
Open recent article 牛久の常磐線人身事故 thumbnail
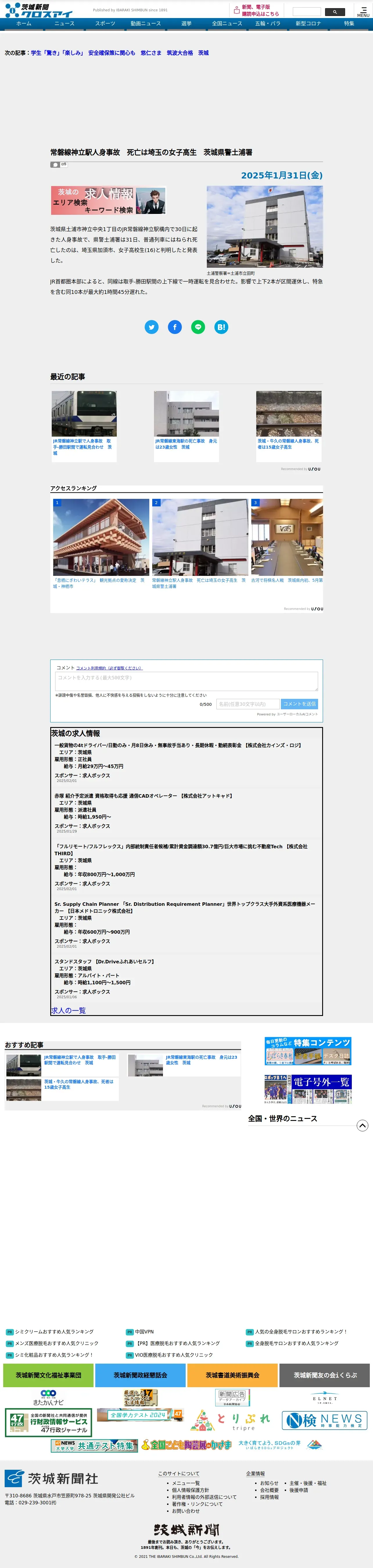[x=288, y=414]
